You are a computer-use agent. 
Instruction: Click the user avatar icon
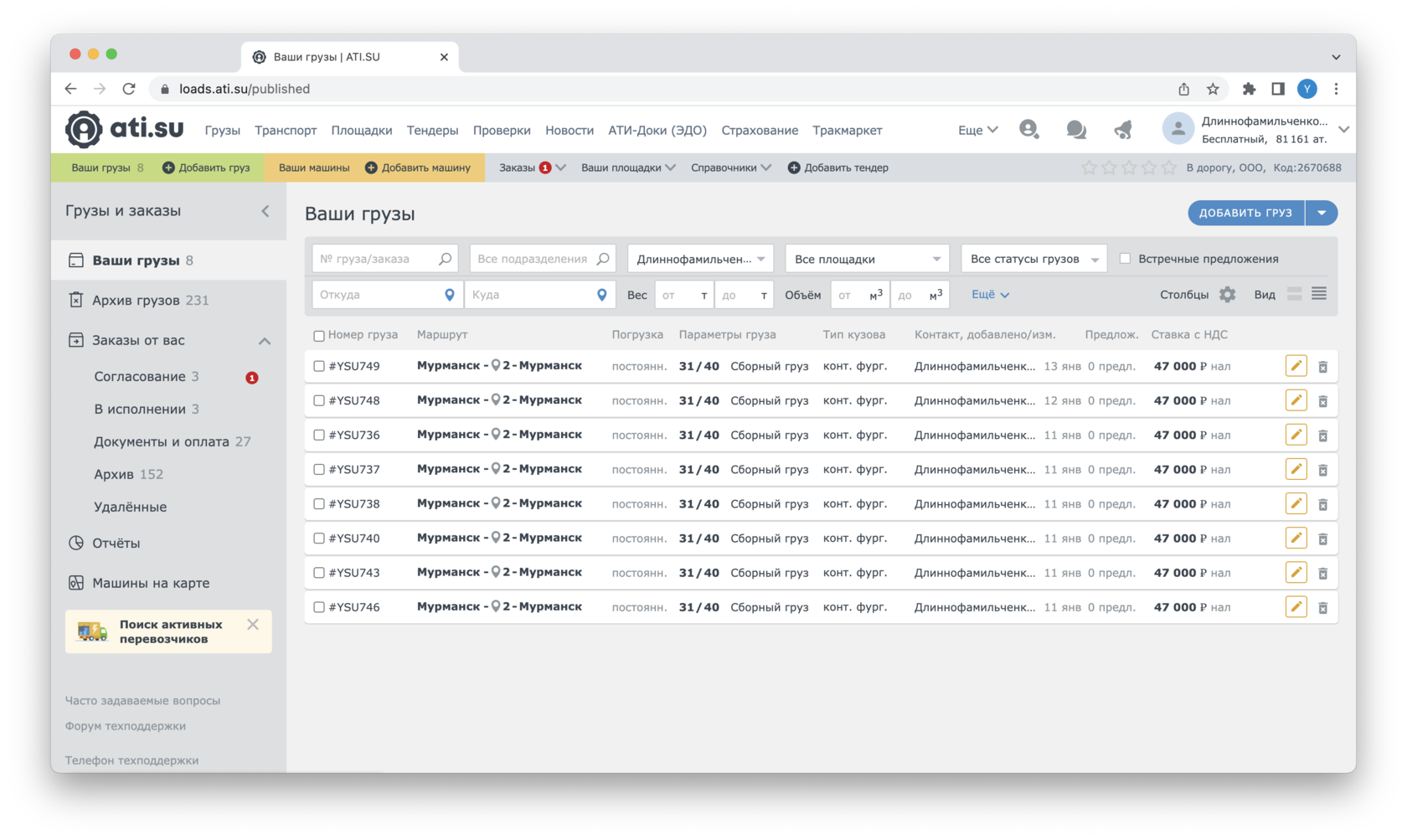[1178, 129]
